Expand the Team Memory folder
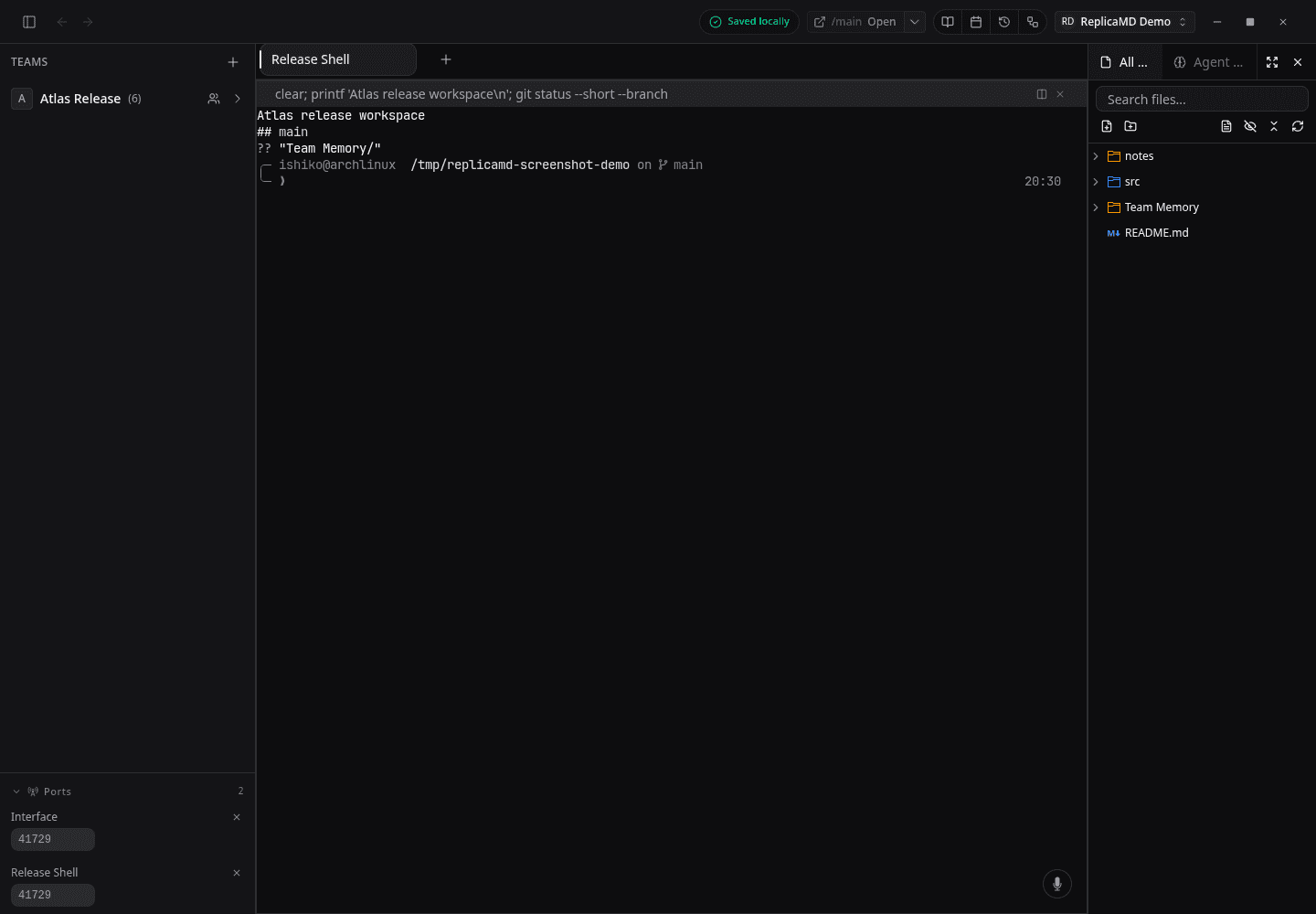 [x=1096, y=207]
